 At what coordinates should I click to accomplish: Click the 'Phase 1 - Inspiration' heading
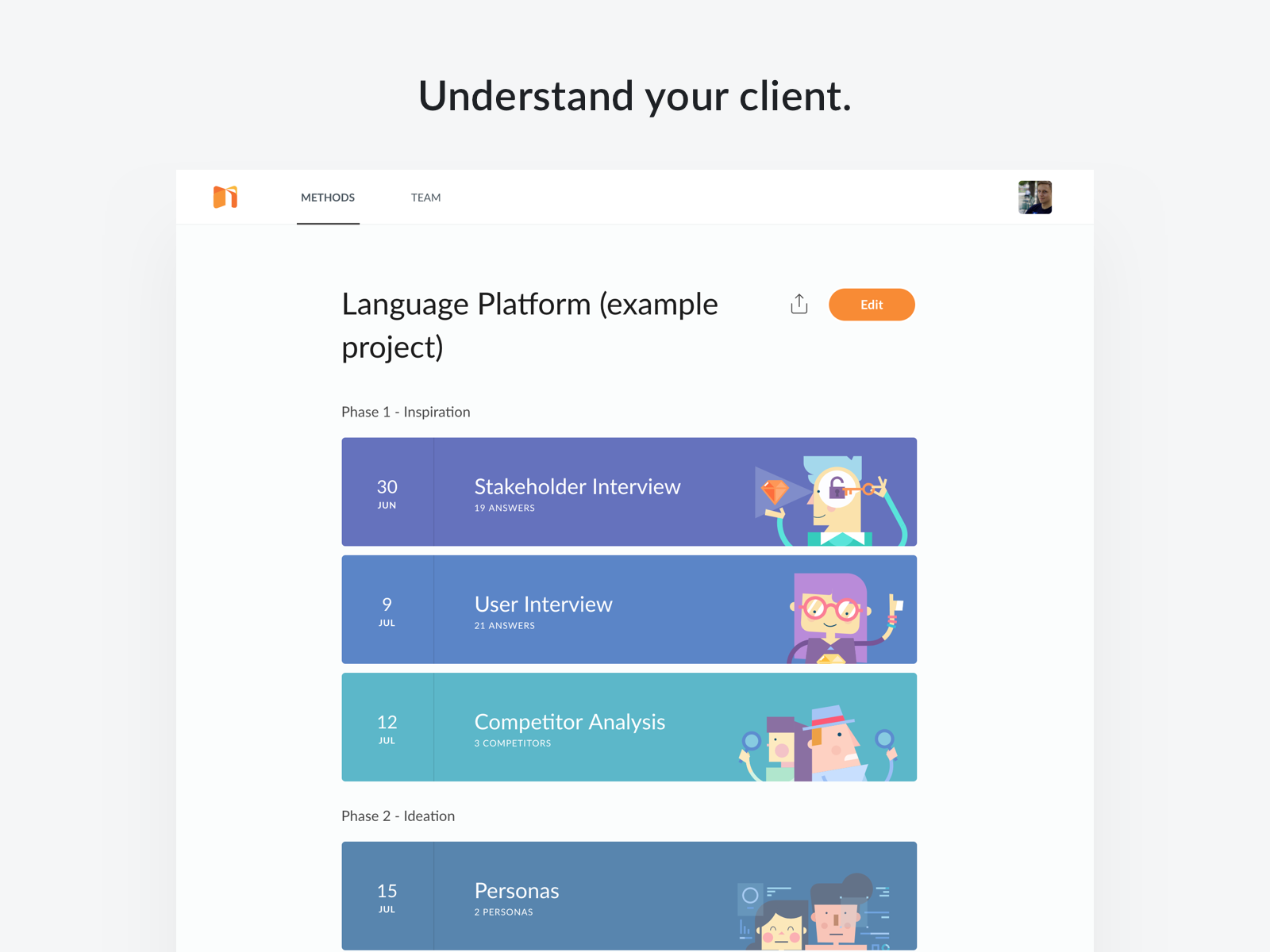pos(406,412)
